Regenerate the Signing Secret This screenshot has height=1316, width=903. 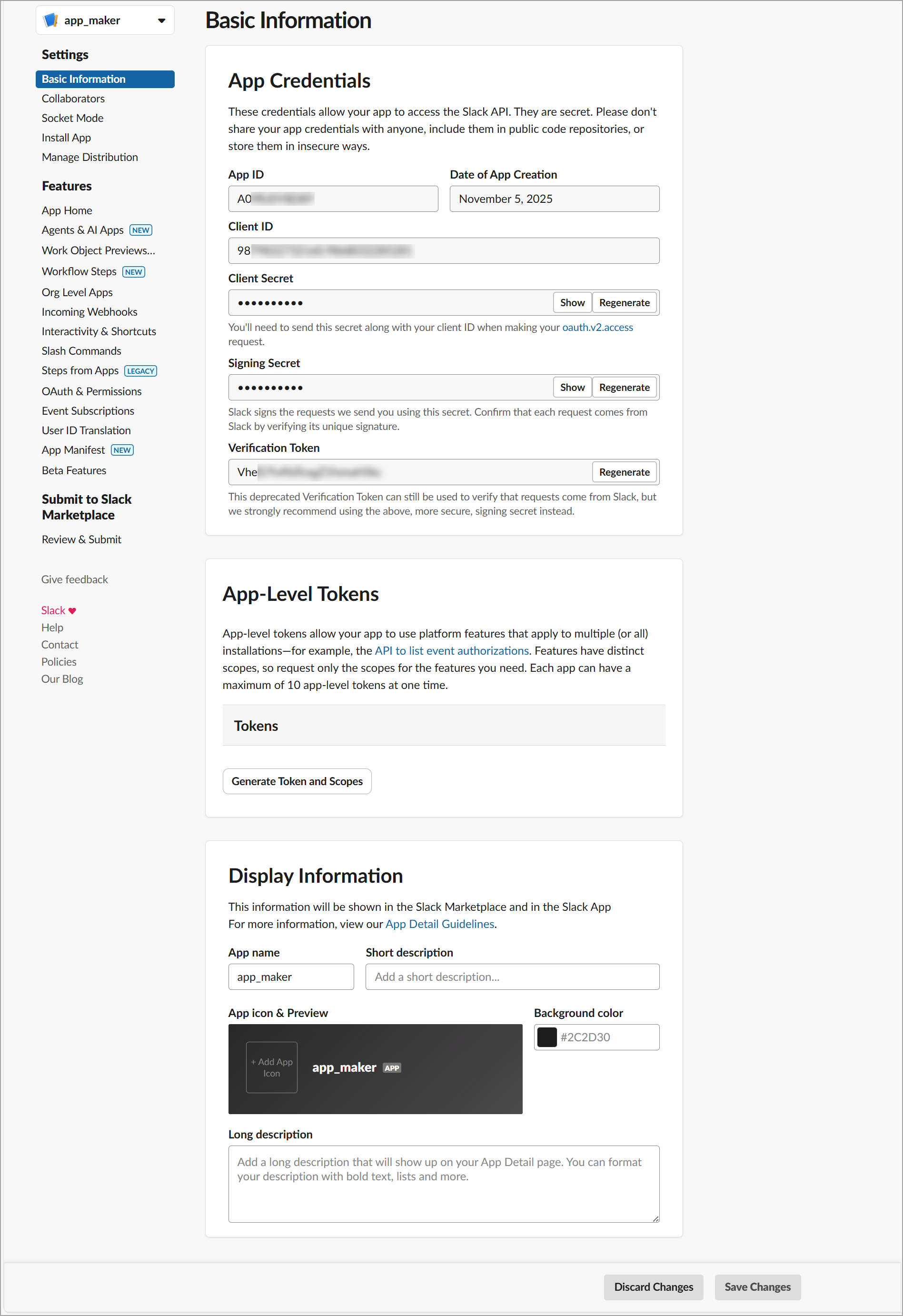[625, 388]
